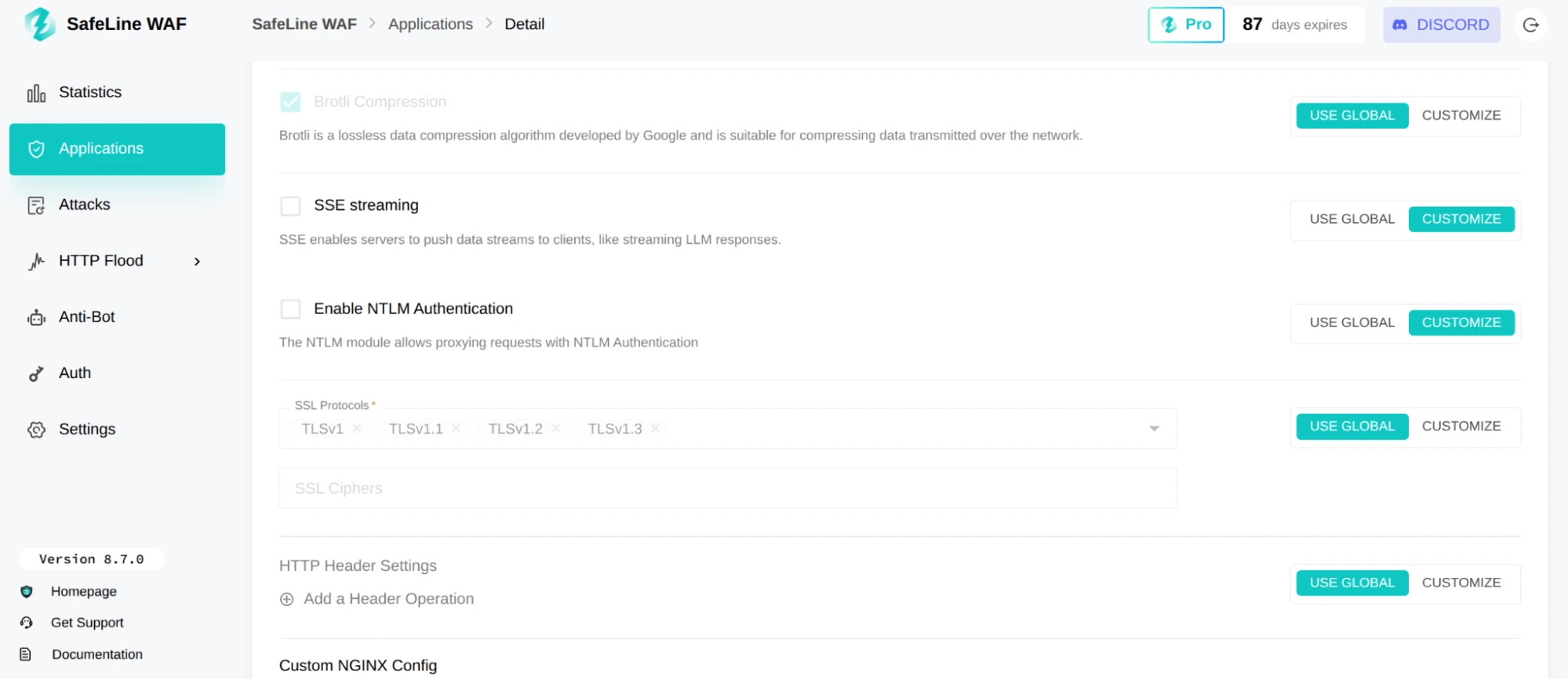This screenshot has width=1568, height=679.
Task: Select USE GLOBAL for Brotli Compression
Action: (1352, 115)
